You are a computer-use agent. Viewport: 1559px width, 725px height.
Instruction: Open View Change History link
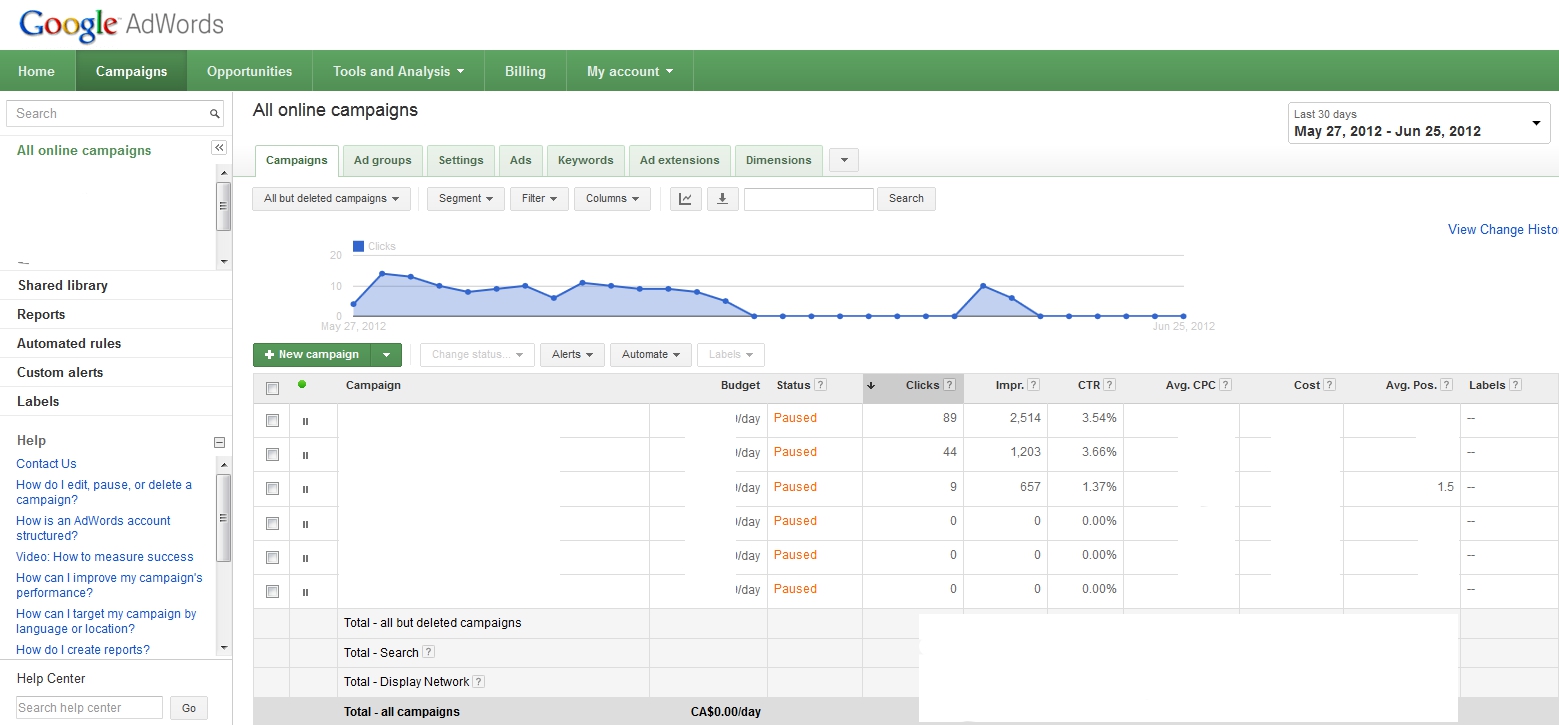point(1503,230)
